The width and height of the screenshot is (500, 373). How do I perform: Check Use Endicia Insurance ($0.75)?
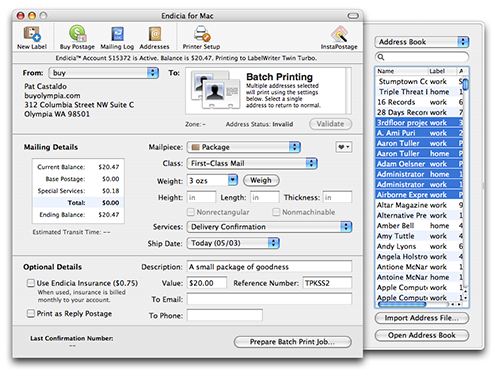pyautogui.click(x=31, y=283)
